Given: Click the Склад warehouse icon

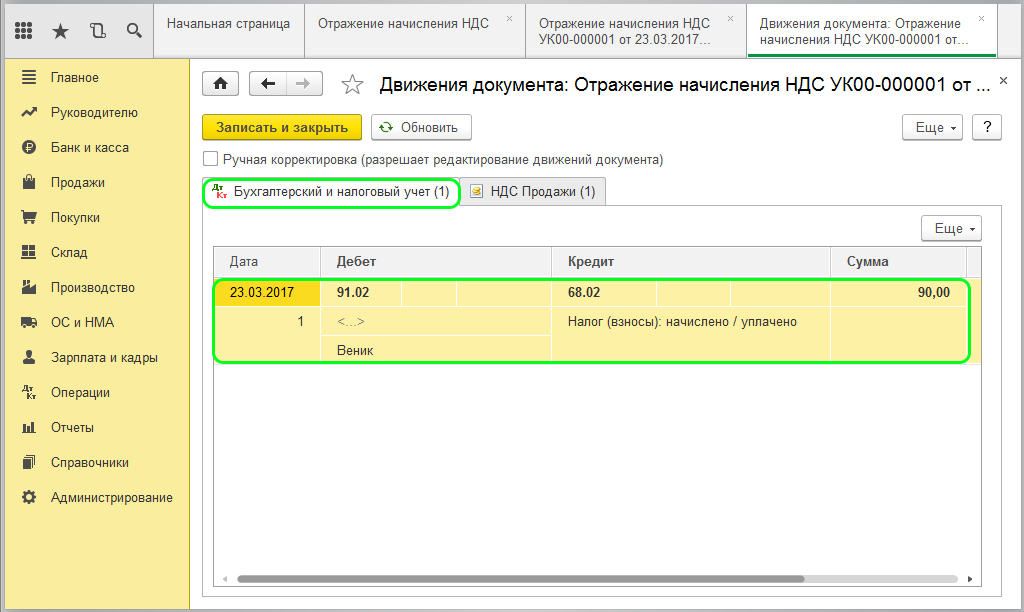Looking at the screenshot, I should (29, 252).
